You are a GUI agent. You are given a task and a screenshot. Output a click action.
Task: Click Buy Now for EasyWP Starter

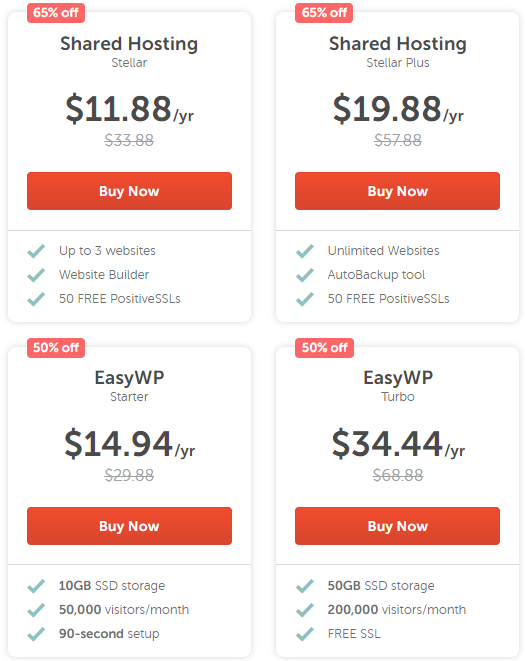point(129,526)
